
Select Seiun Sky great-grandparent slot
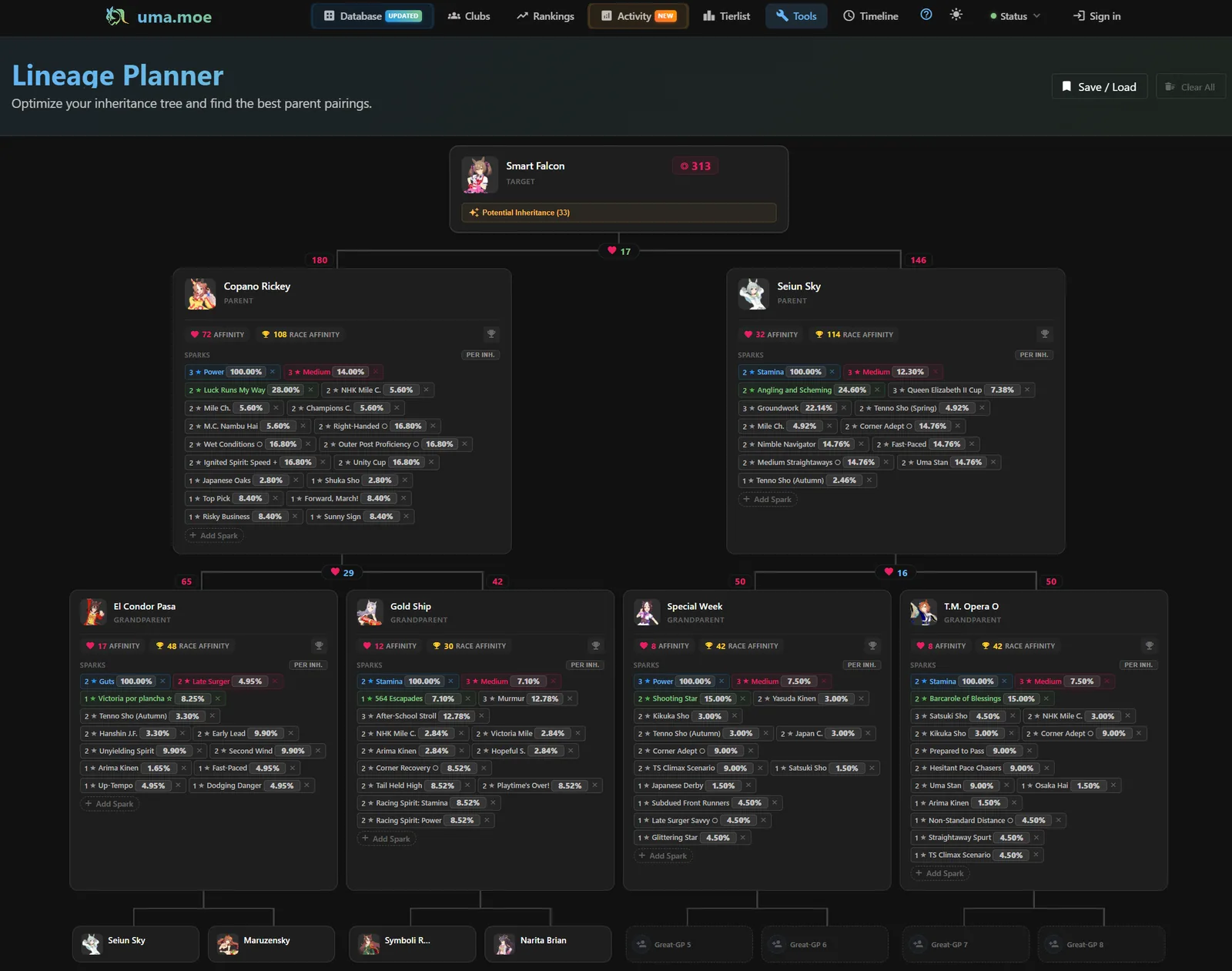point(136,944)
